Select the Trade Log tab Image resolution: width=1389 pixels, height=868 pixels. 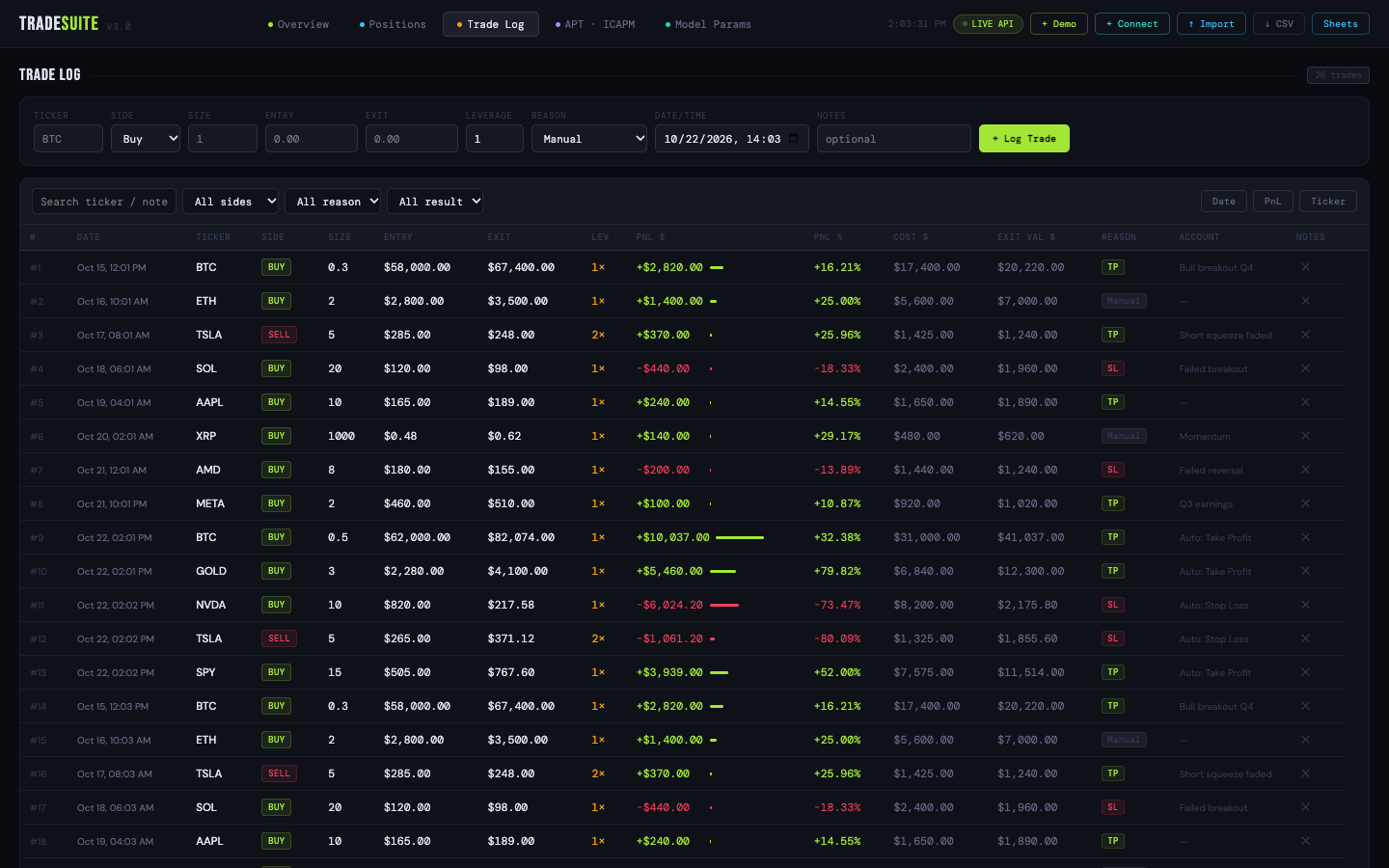(x=491, y=24)
